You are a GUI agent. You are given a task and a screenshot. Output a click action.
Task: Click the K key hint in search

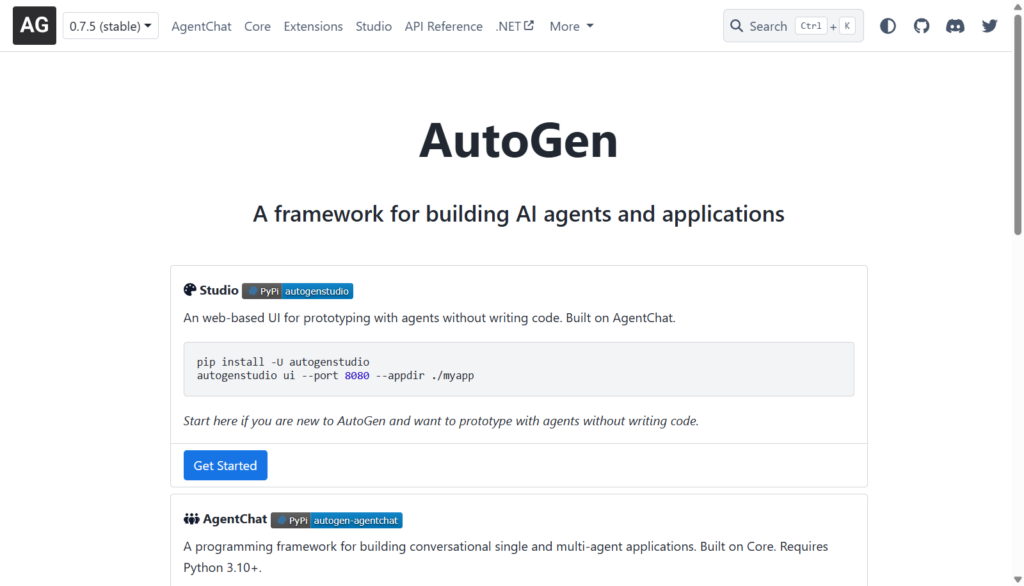[x=847, y=26]
